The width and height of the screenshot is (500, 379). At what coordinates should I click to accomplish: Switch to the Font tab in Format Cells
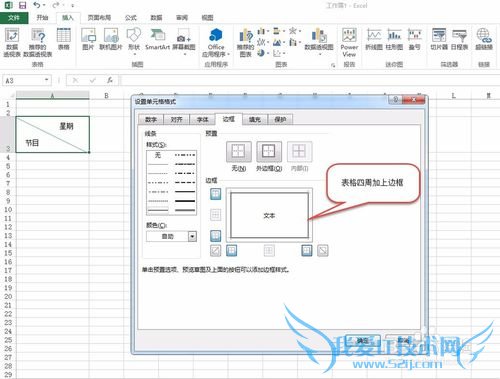click(202, 119)
